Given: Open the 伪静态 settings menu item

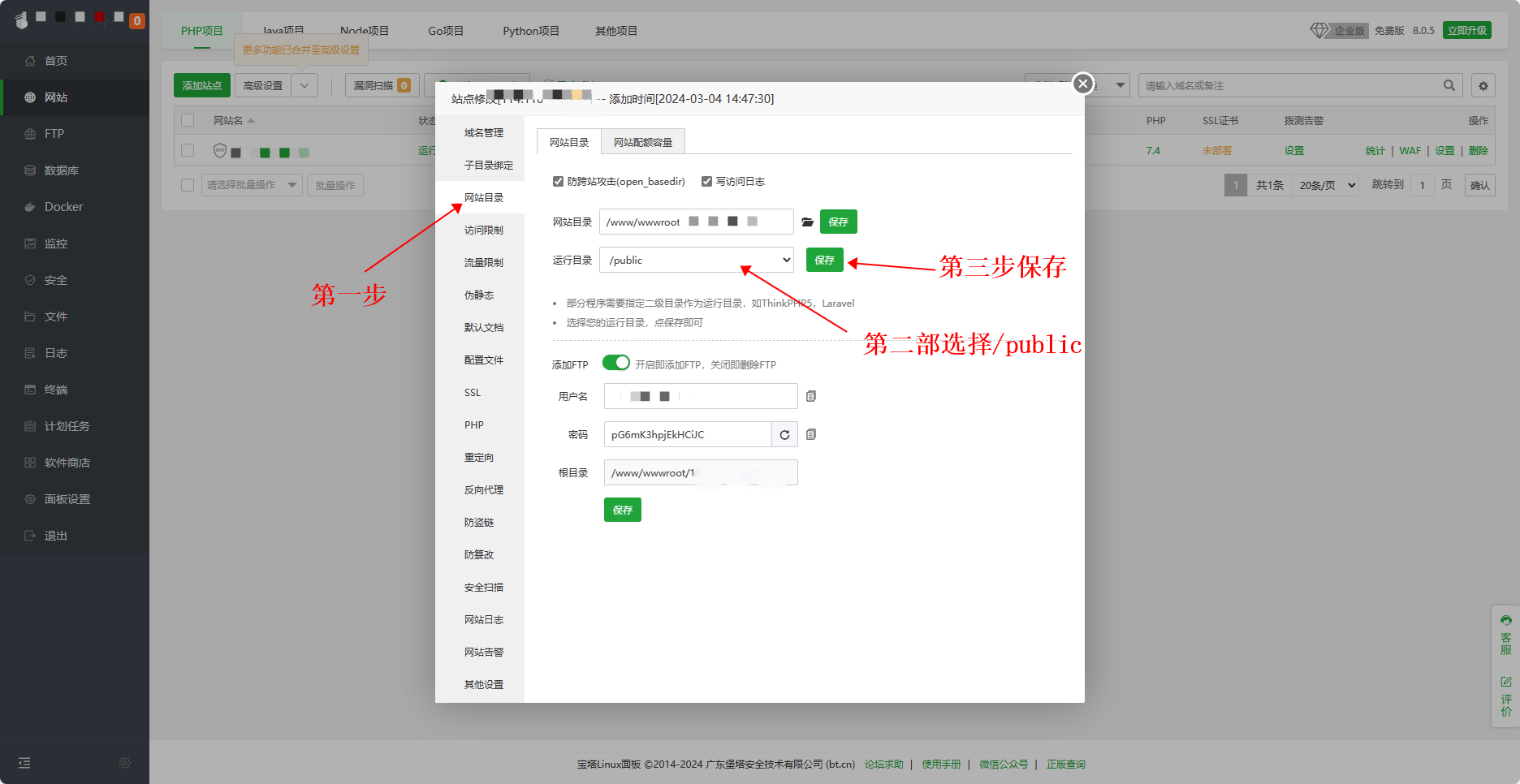Looking at the screenshot, I should point(479,295).
